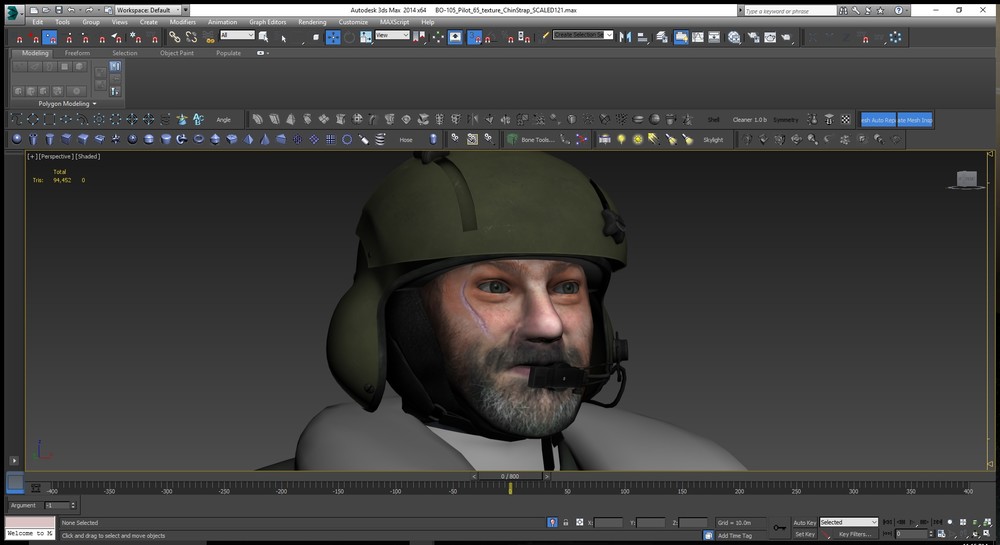This screenshot has height=545, width=1000.
Task: Click the Symmetry modifier button
Action: tap(785, 119)
